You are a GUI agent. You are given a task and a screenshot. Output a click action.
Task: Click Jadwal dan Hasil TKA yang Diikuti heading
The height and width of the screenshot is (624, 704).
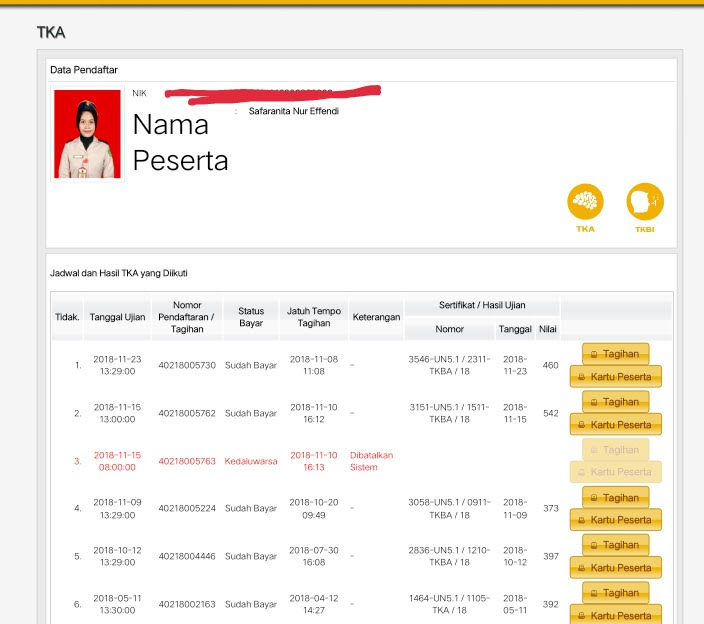pyautogui.click(x=119, y=273)
